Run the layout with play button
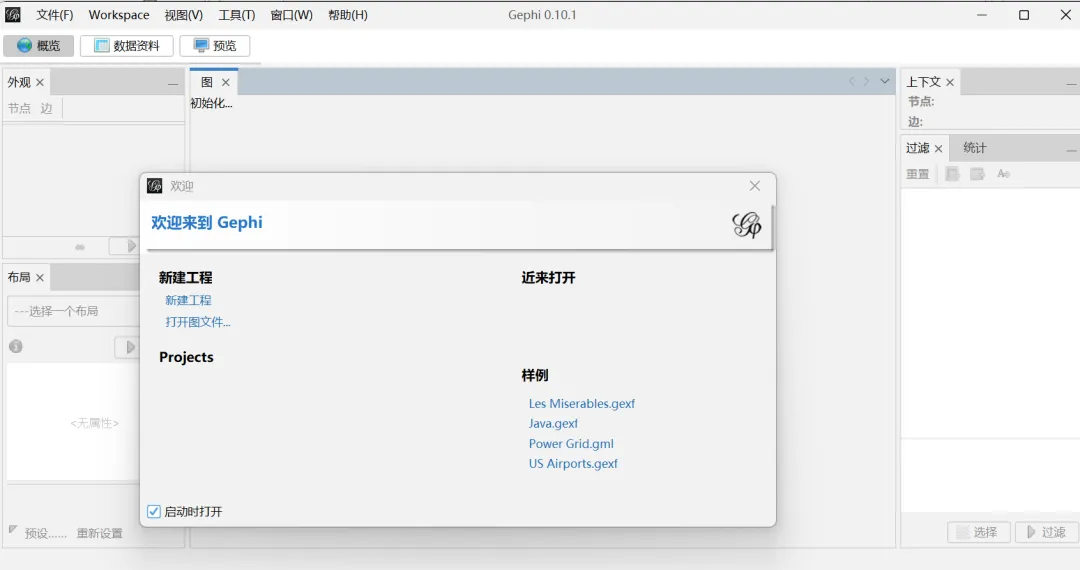The width and height of the screenshot is (1080, 570). point(127,347)
